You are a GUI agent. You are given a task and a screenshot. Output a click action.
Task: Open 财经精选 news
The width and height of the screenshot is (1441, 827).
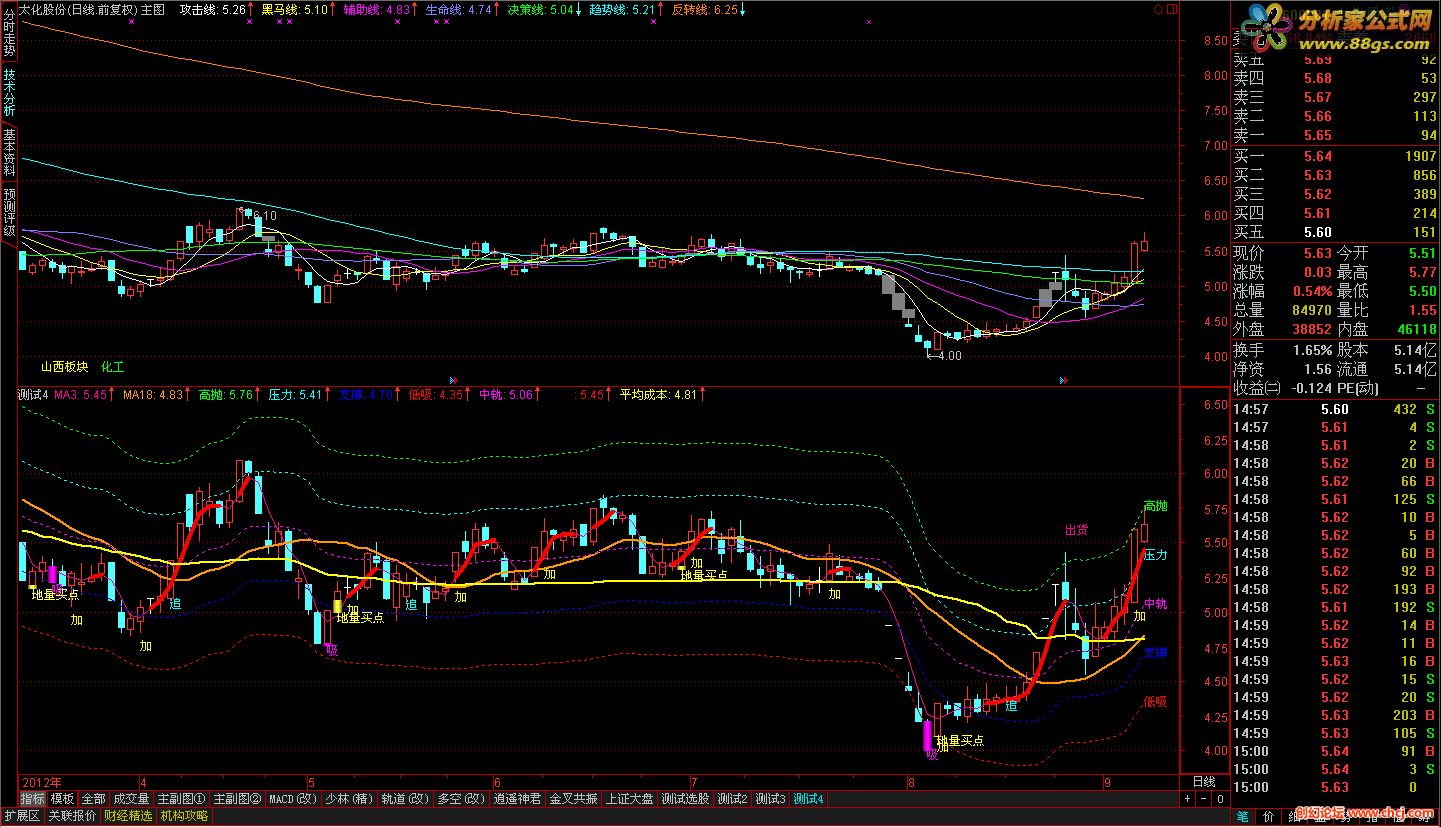[129, 816]
